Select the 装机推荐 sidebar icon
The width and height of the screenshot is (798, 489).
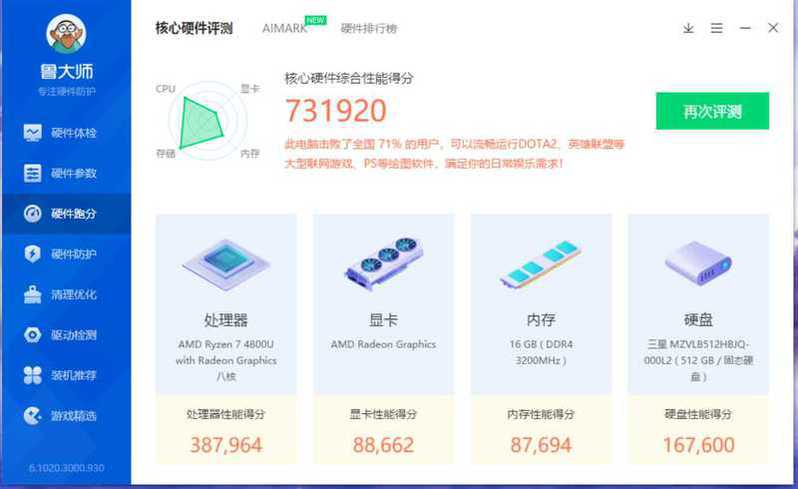pos(33,375)
